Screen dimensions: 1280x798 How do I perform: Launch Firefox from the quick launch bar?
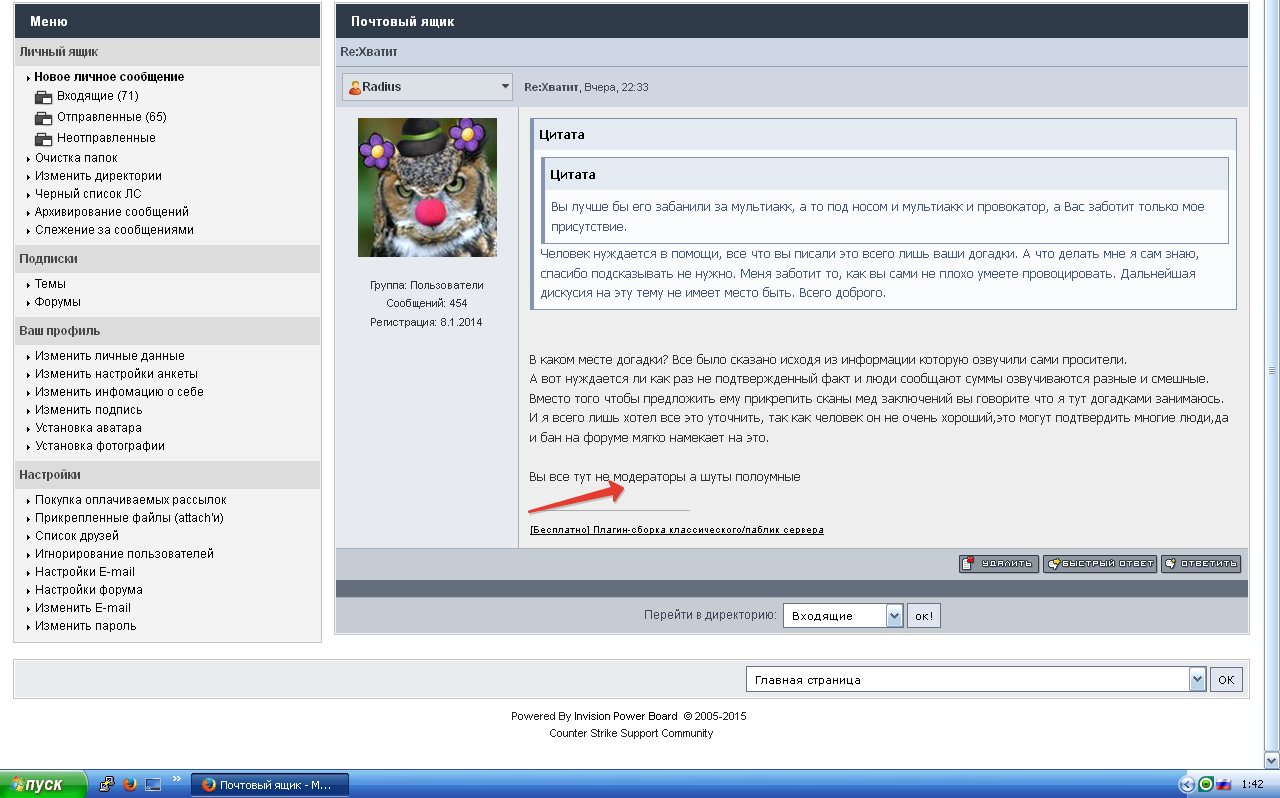(x=129, y=784)
